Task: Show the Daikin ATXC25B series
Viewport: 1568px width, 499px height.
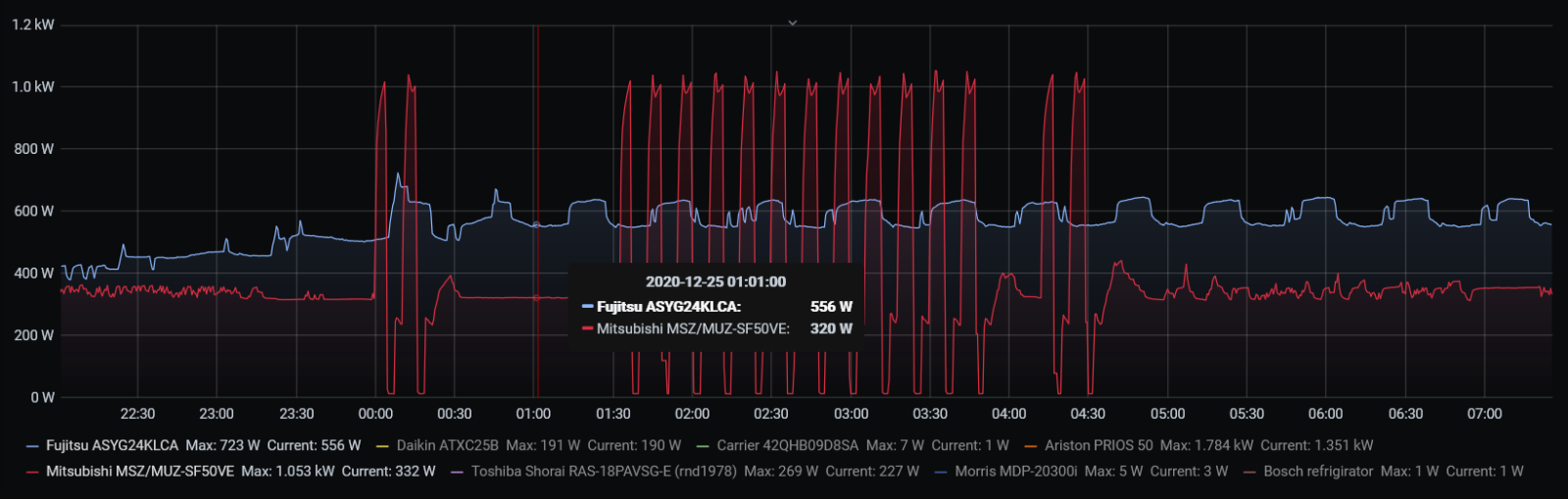Action: pos(447,445)
